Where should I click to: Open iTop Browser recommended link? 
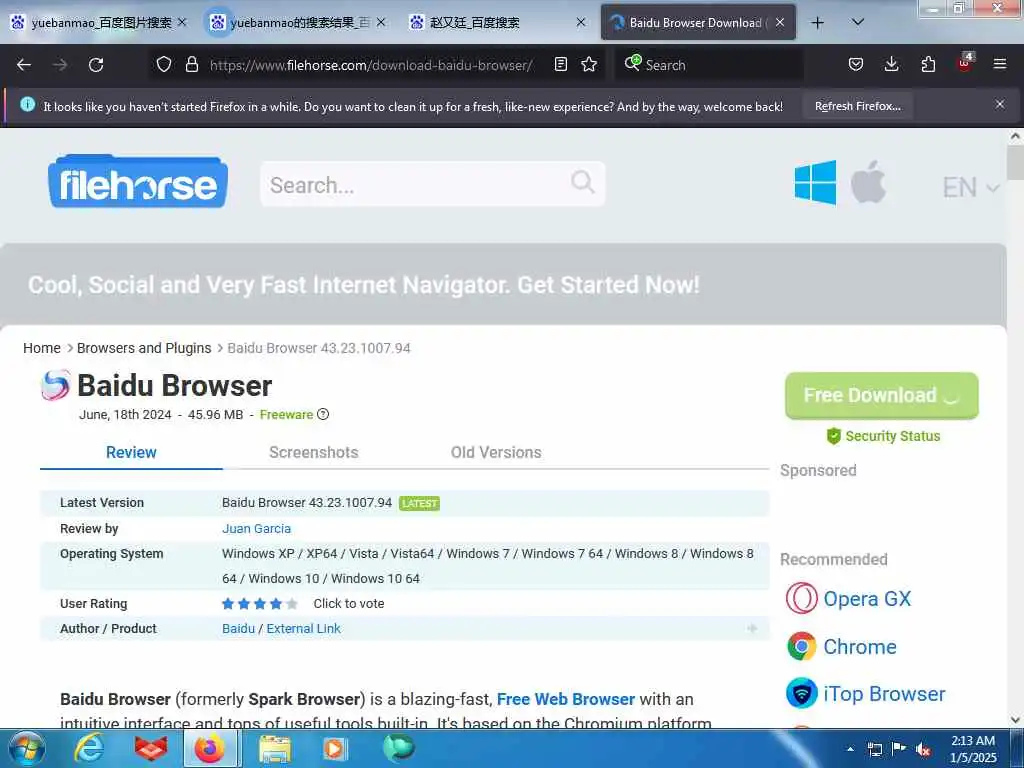(866, 694)
